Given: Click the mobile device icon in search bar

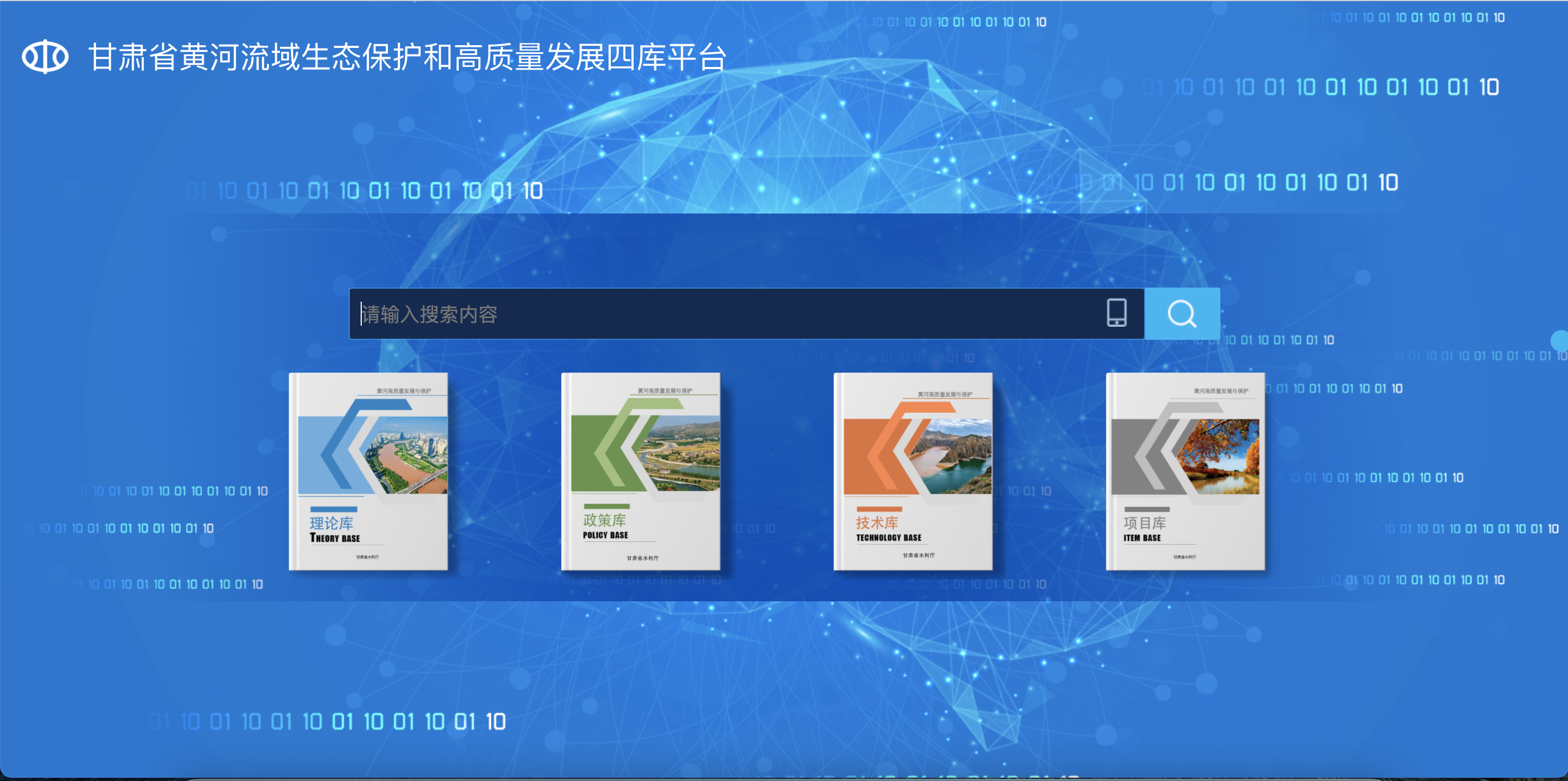Looking at the screenshot, I should click(1116, 313).
